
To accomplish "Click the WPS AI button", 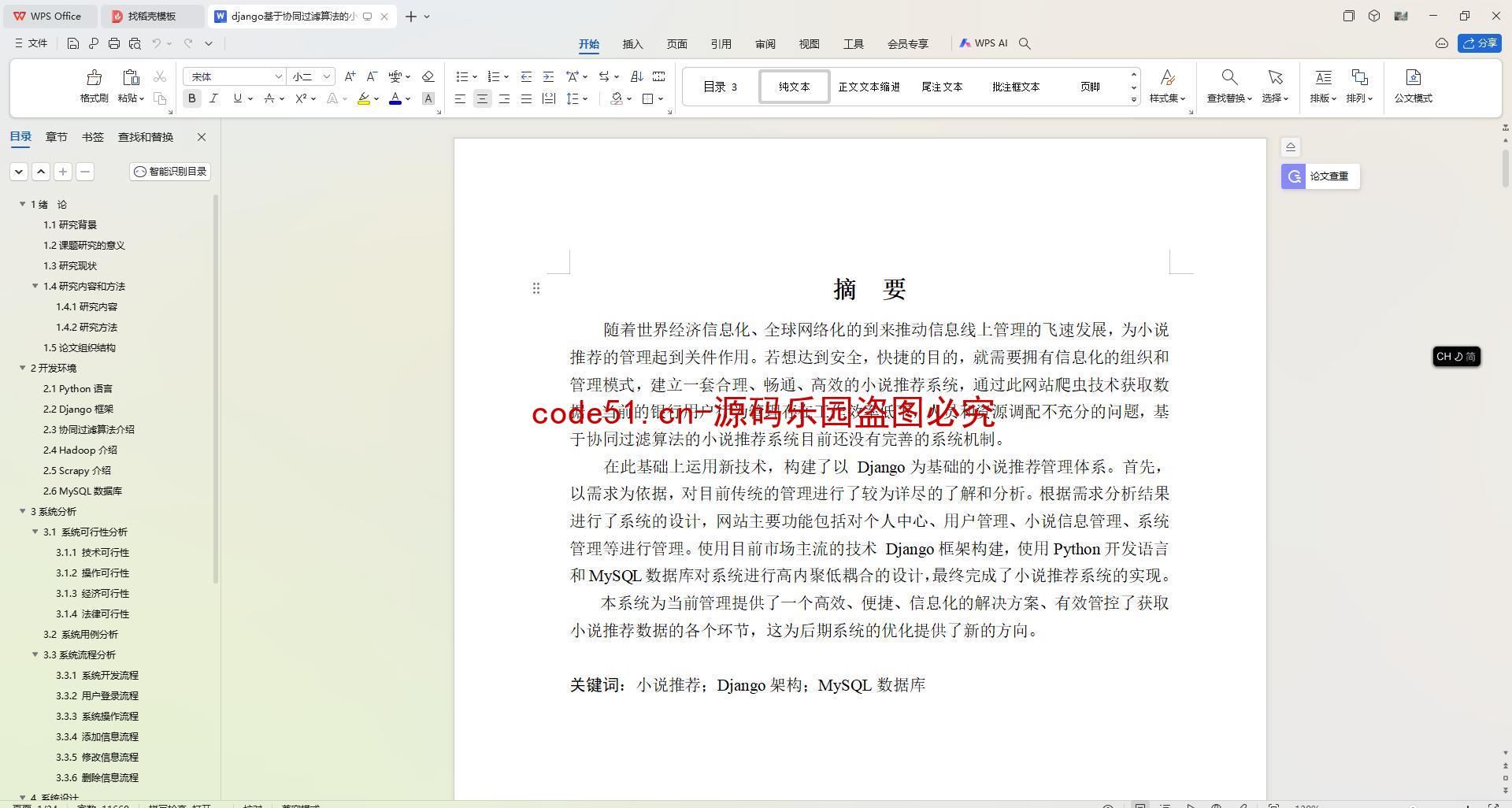I will (x=984, y=43).
